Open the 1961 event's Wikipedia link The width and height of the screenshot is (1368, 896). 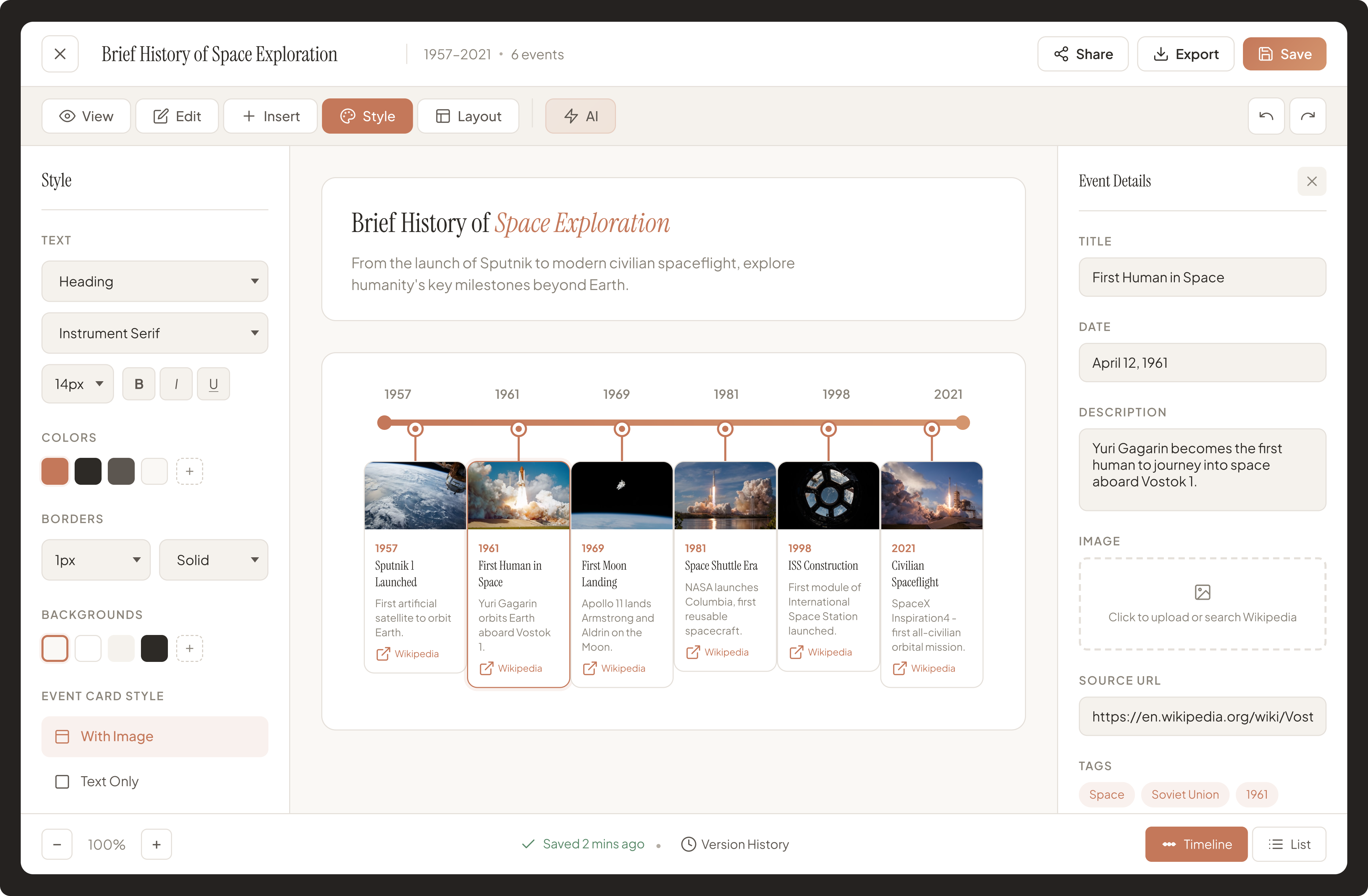[511, 668]
